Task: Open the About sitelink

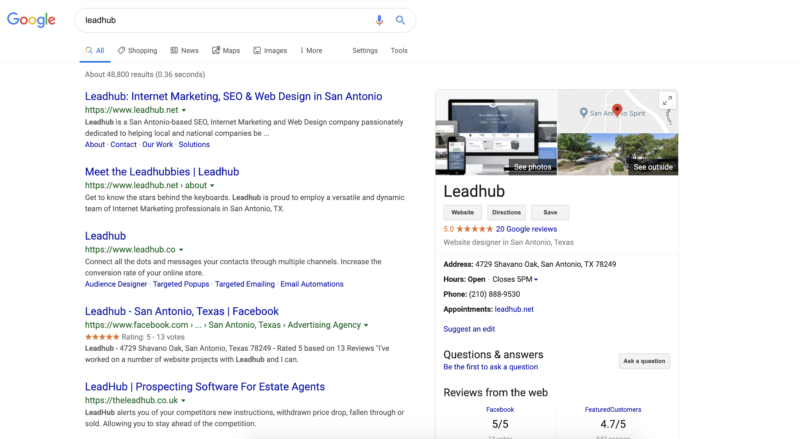Action: [95, 144]
